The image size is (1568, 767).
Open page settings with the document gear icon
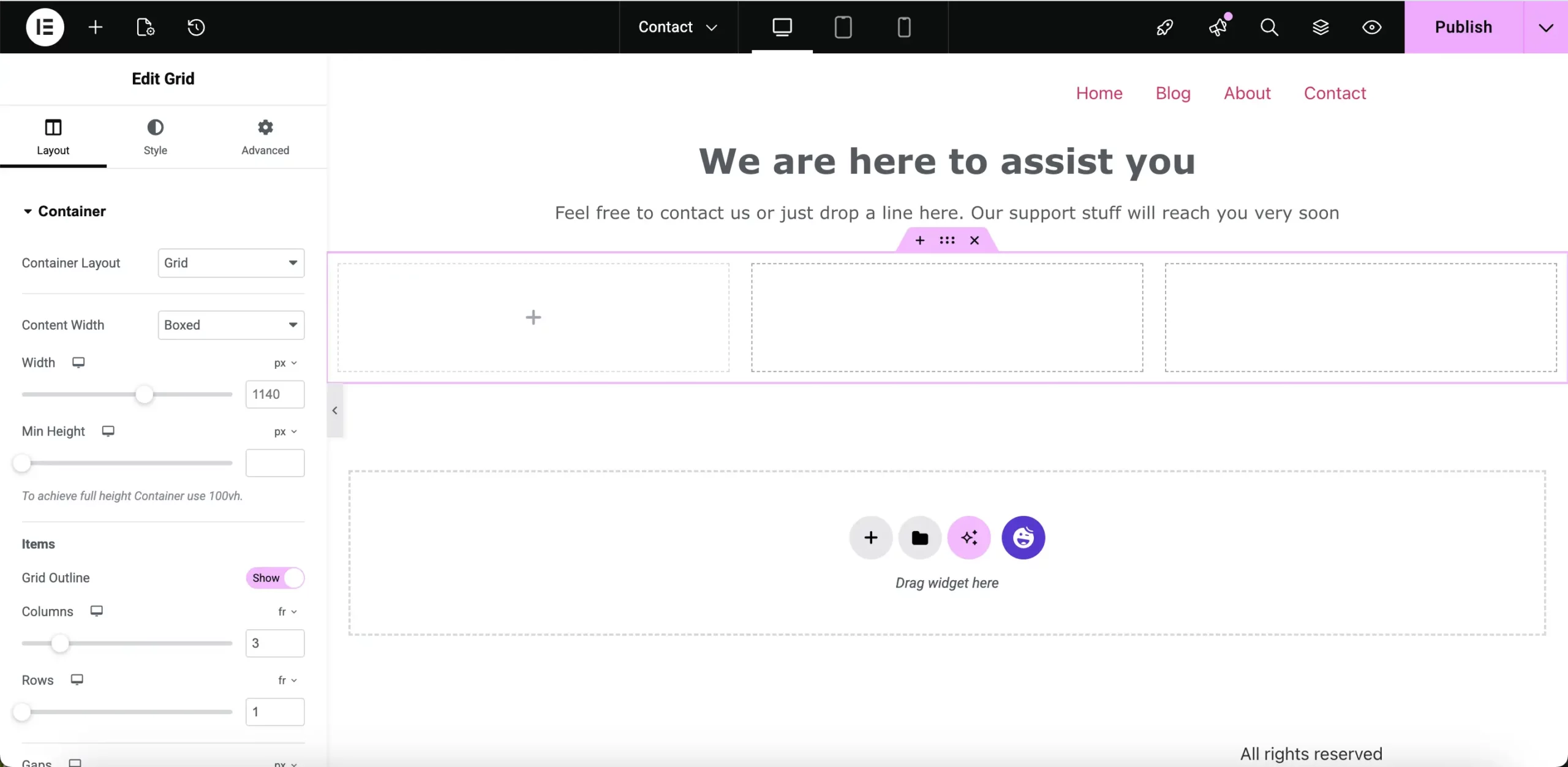pos(145,27)
